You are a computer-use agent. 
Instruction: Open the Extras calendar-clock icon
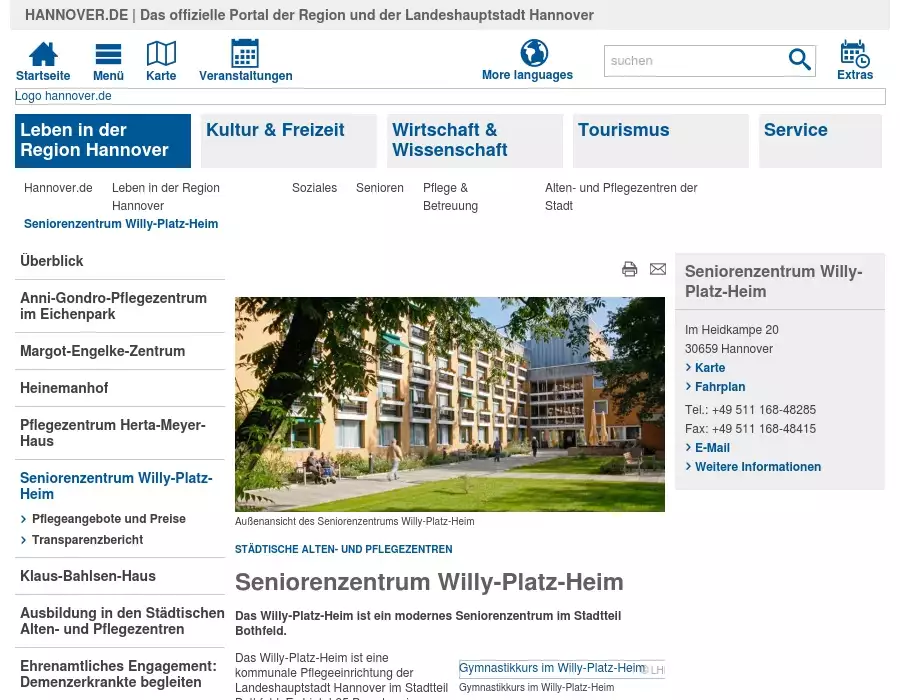coord(854,54)
